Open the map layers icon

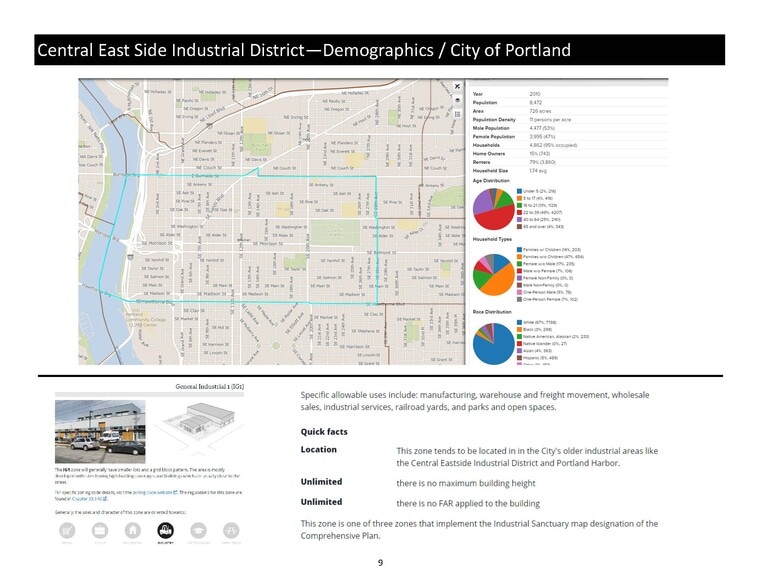[x=457, y=100]
